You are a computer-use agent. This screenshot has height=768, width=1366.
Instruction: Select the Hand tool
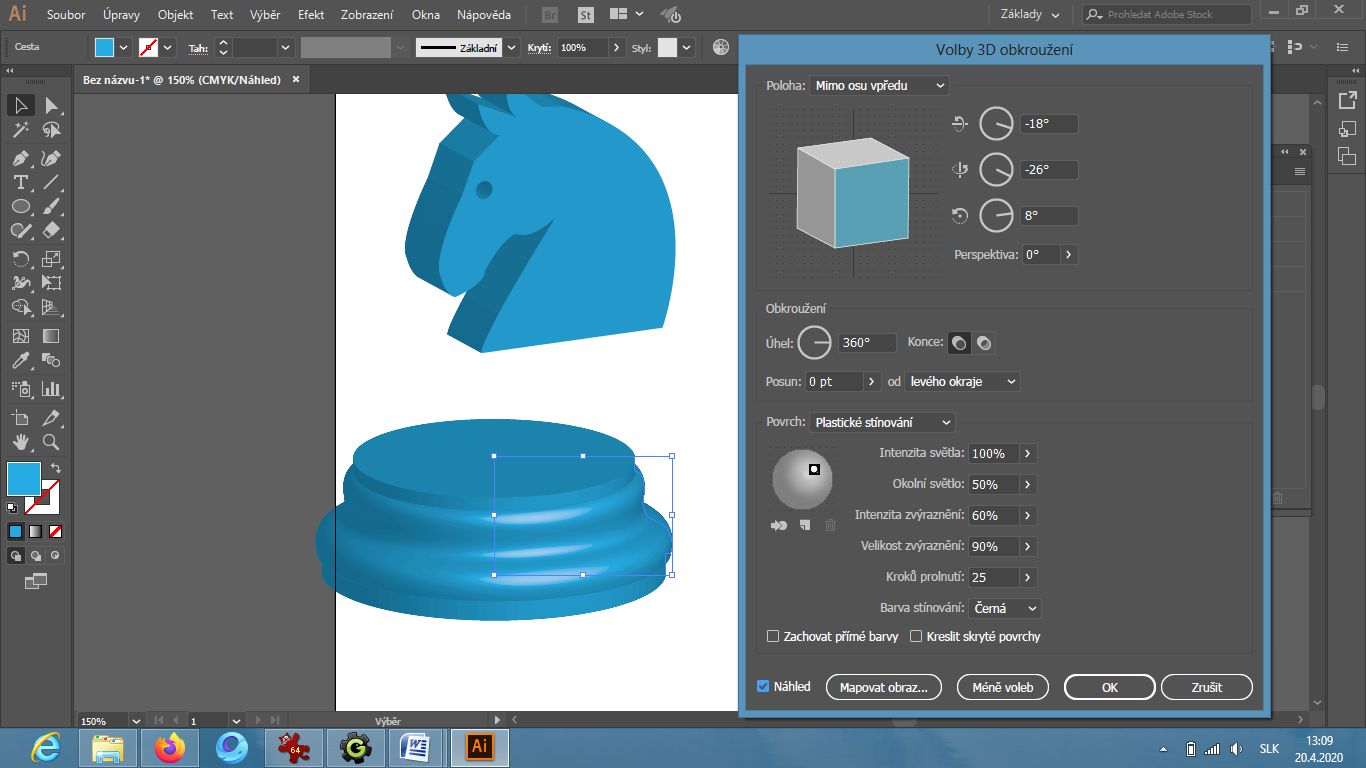(20, 441)
